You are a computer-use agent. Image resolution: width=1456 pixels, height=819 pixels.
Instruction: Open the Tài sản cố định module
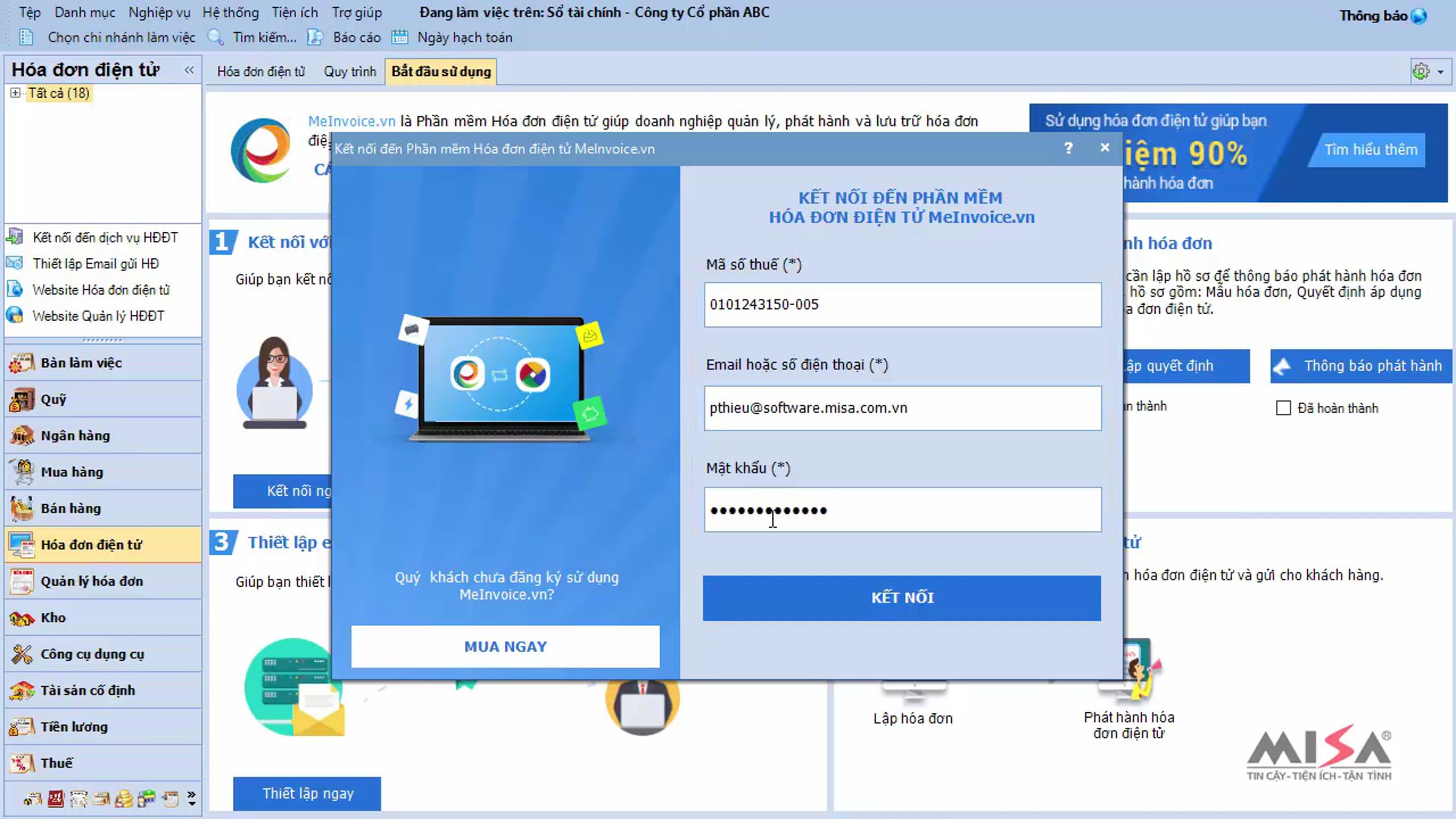coord(103,690)
